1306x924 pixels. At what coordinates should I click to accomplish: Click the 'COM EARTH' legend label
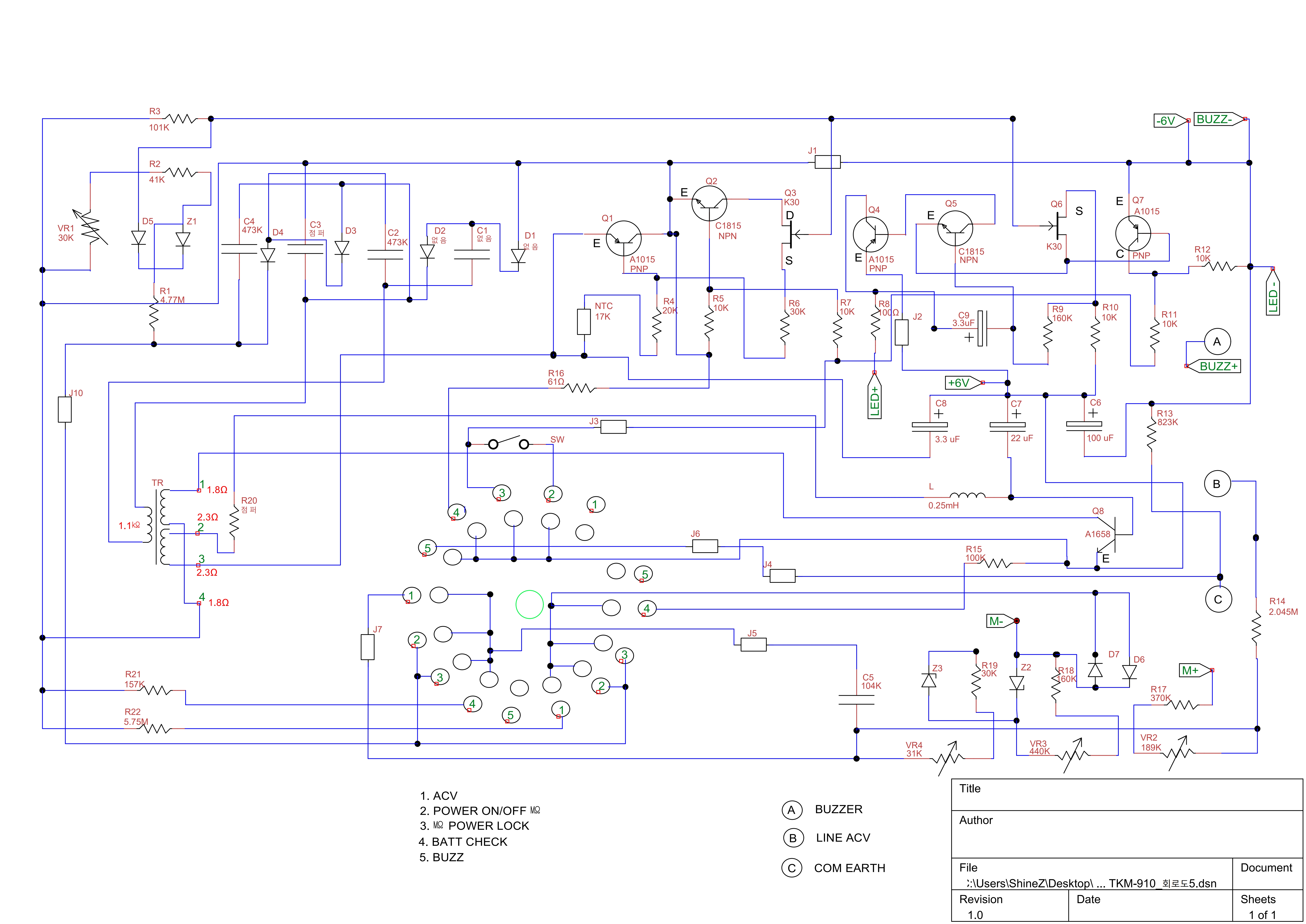pyautogui.click(x=850, y=868)
